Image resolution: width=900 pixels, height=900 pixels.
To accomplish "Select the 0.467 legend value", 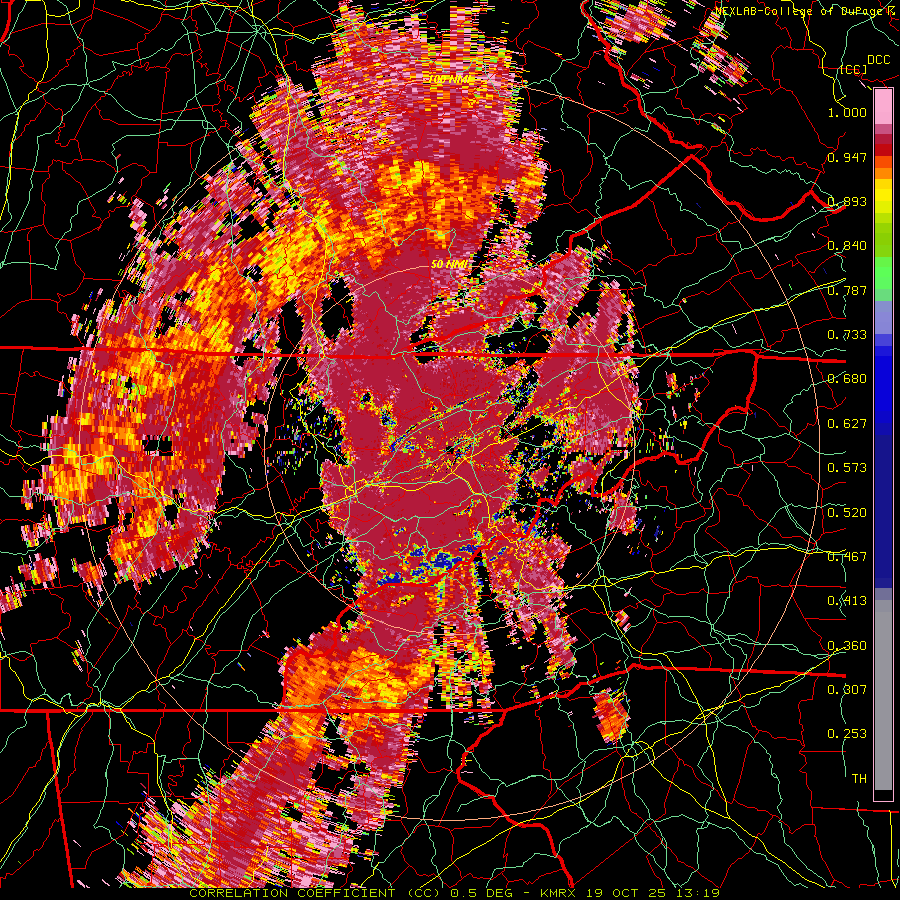I will click(x=847, y=557).
